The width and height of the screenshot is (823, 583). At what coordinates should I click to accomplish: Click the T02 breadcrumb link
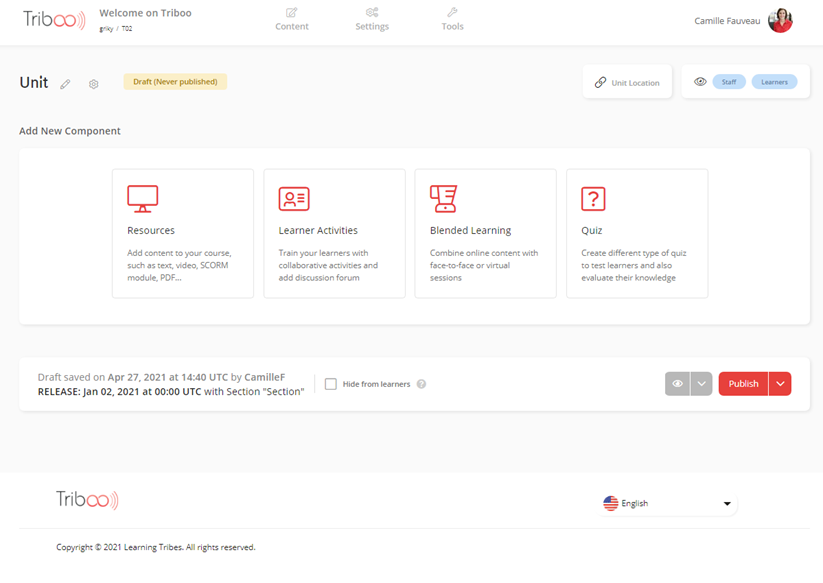tap(125, 28)
